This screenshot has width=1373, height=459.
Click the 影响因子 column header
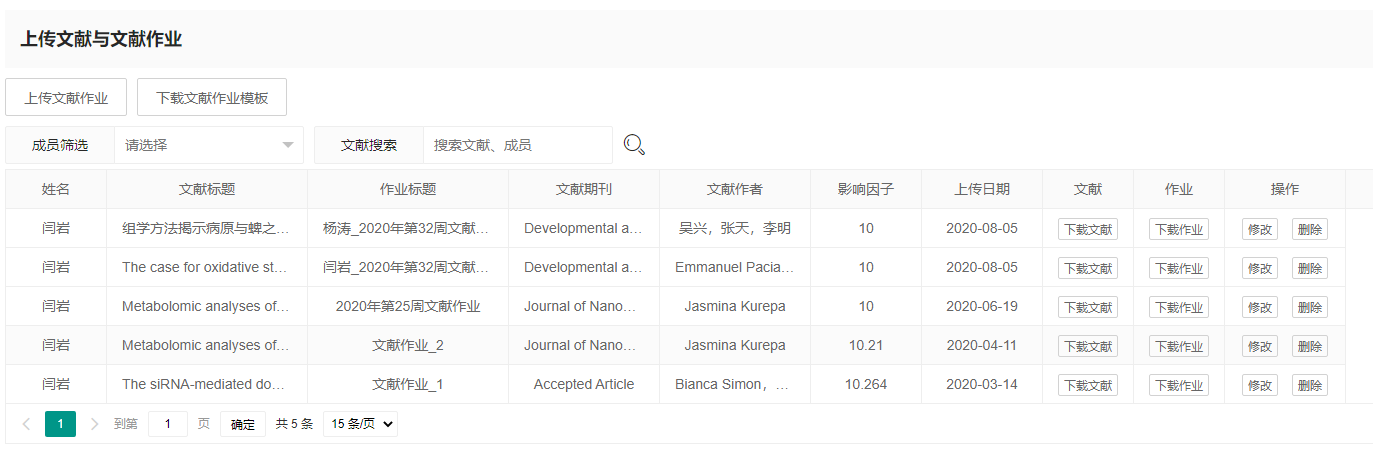[x=866, y=189]
